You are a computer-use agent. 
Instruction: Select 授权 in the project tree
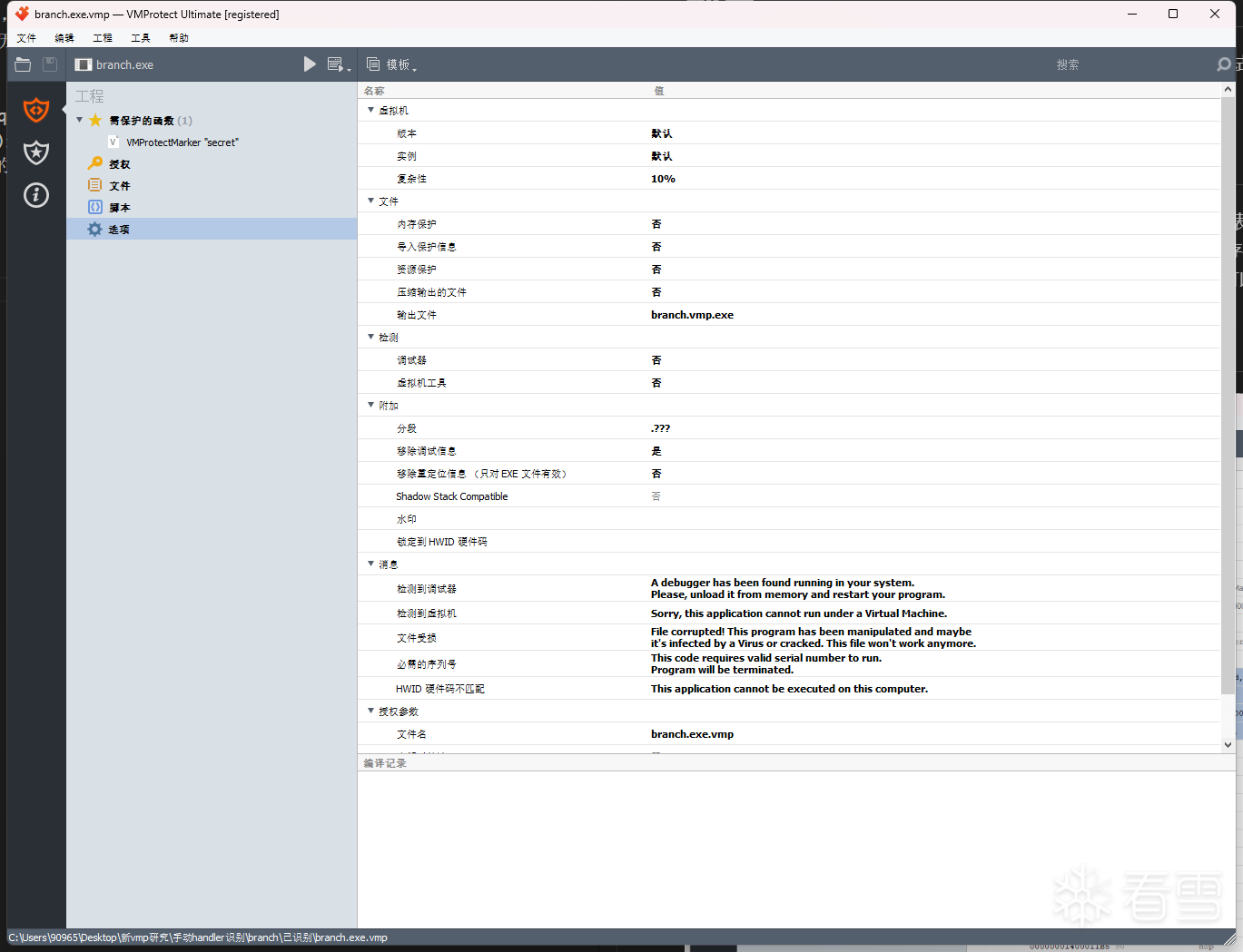tap(120, 164)
